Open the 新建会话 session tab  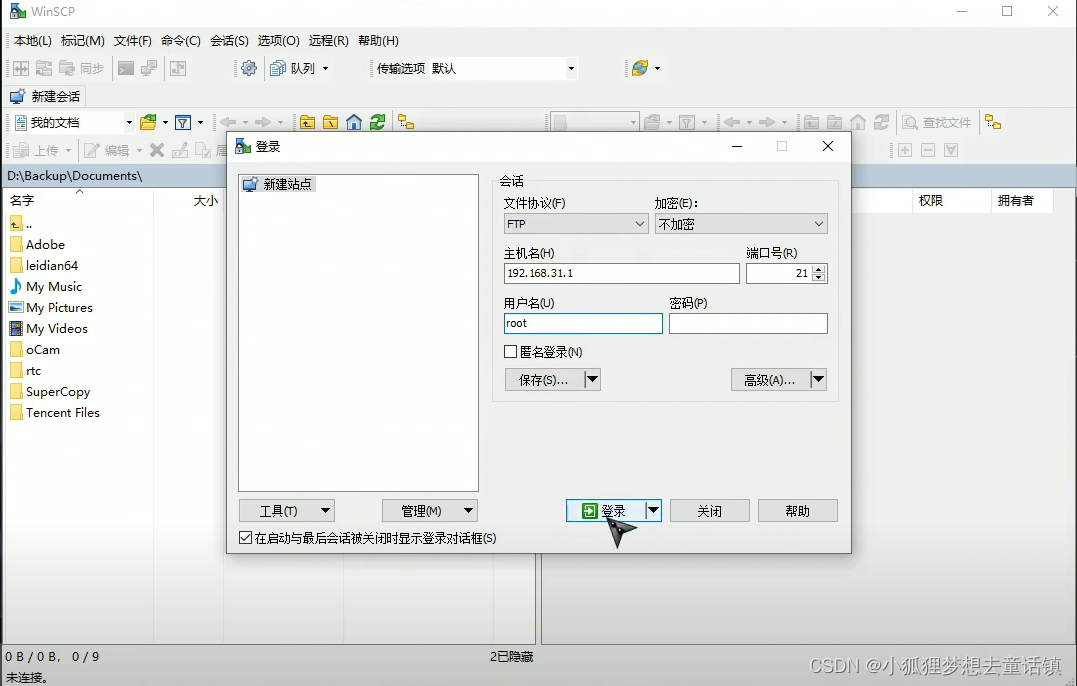pyautogui.click(x=45, y=96)
